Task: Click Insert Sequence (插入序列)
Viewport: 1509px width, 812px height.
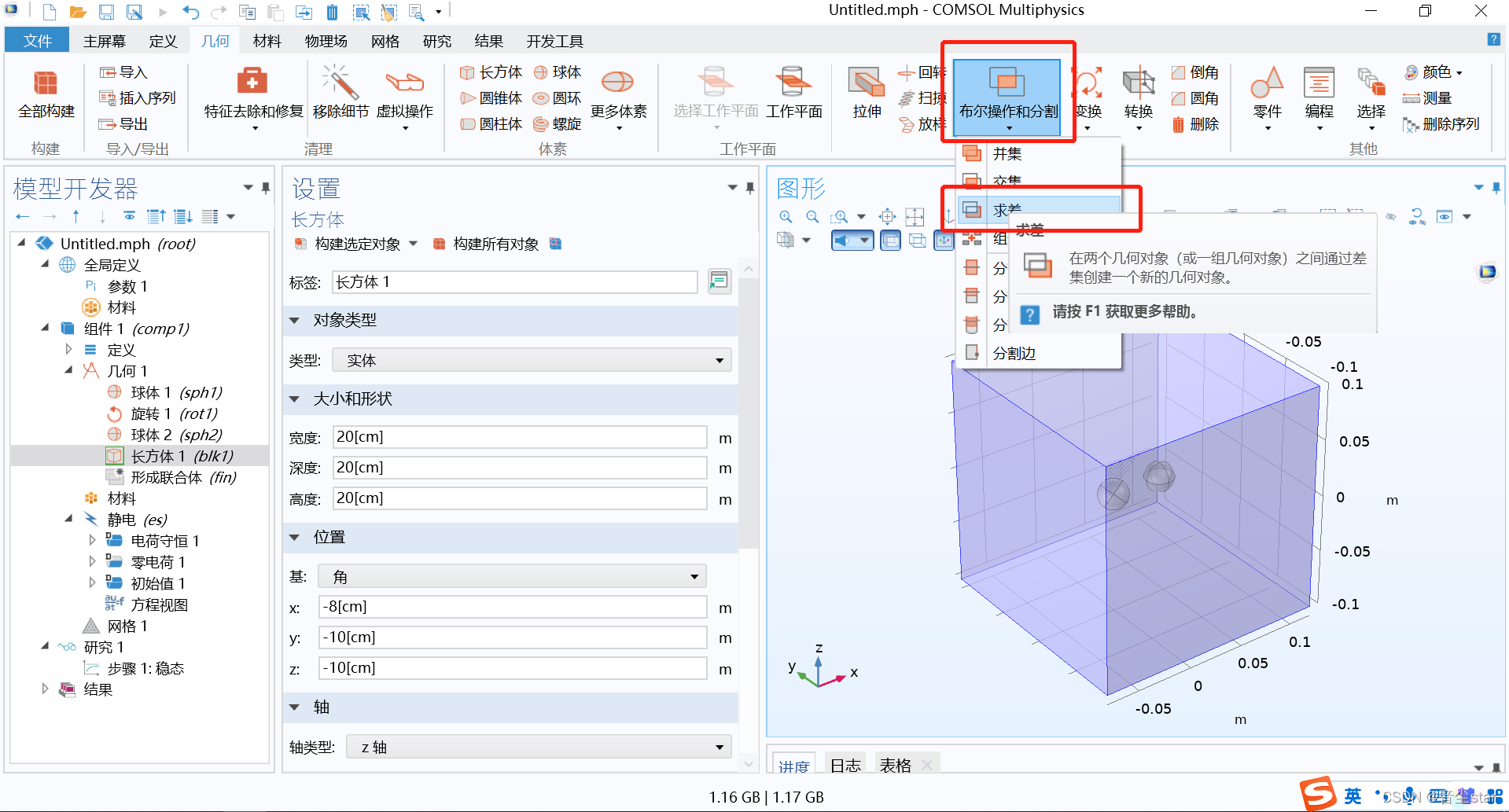Action: pyautogui.click(x=138, y=98)
